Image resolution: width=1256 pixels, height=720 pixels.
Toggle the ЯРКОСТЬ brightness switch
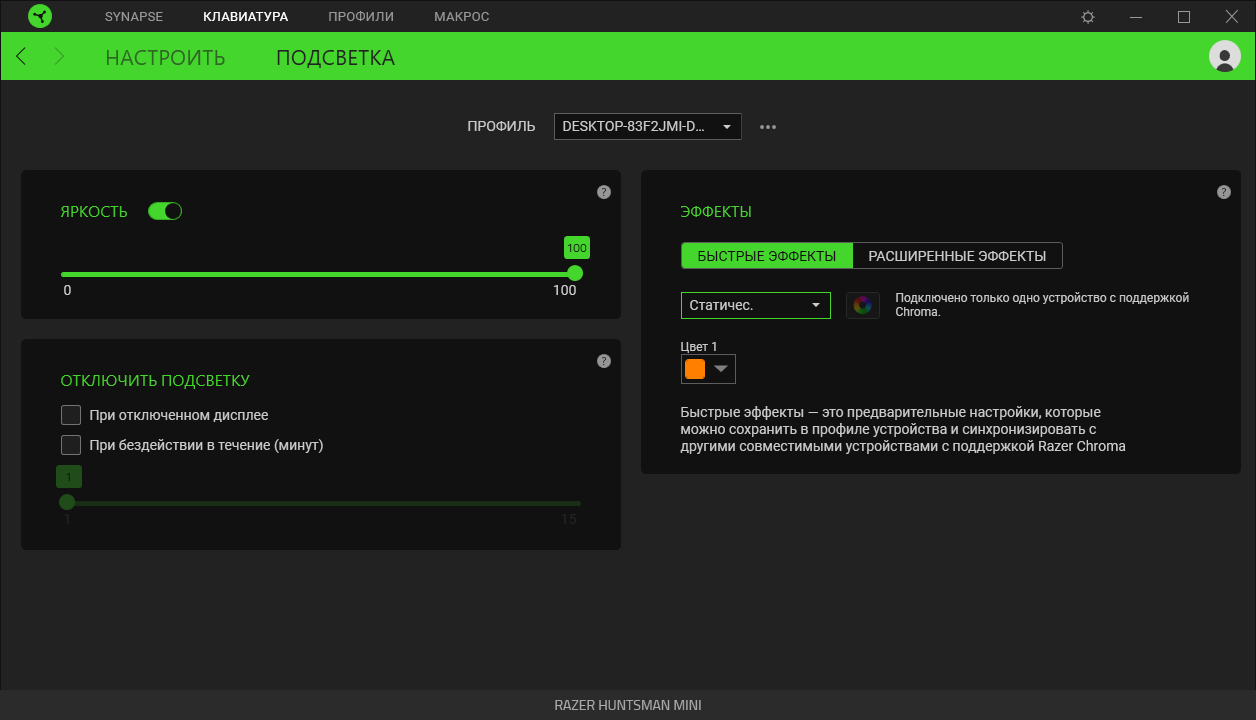tap(165, 211)
